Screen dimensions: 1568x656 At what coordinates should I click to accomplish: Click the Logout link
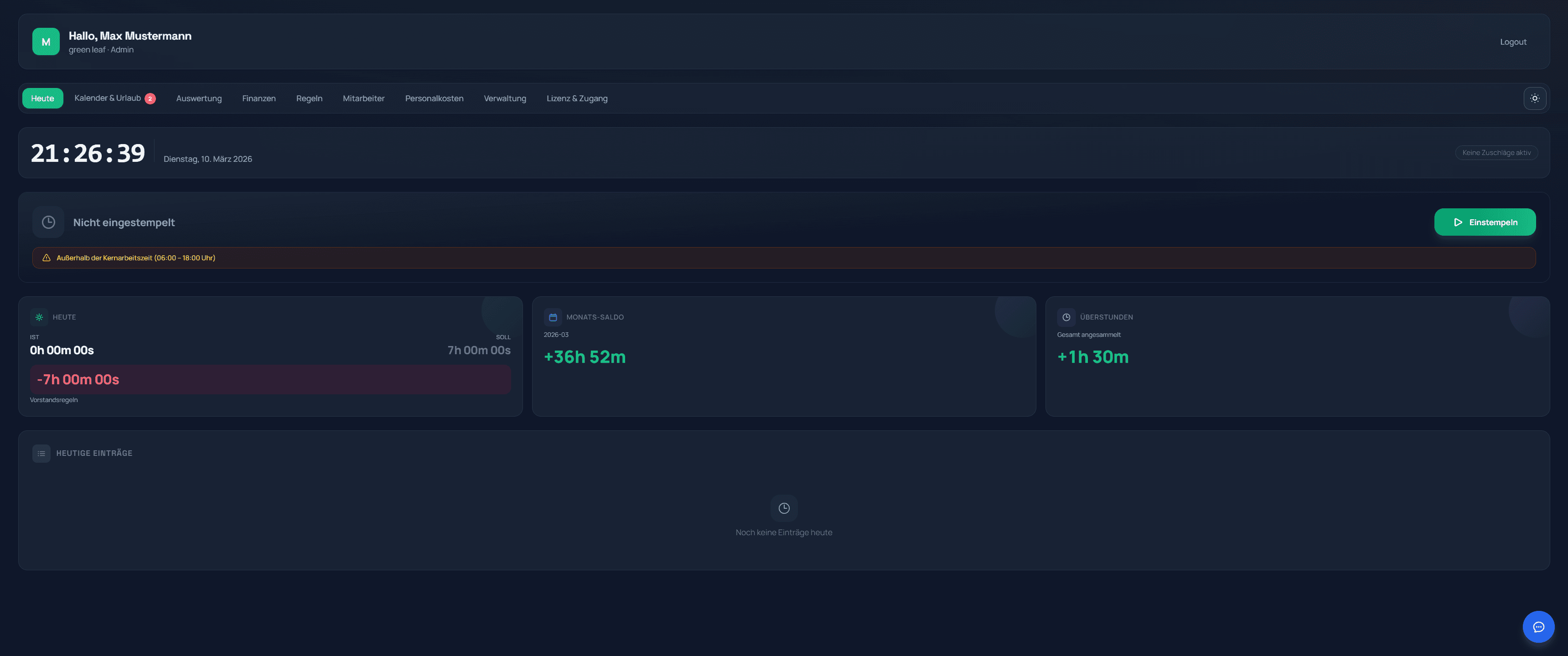[1513, 42]
